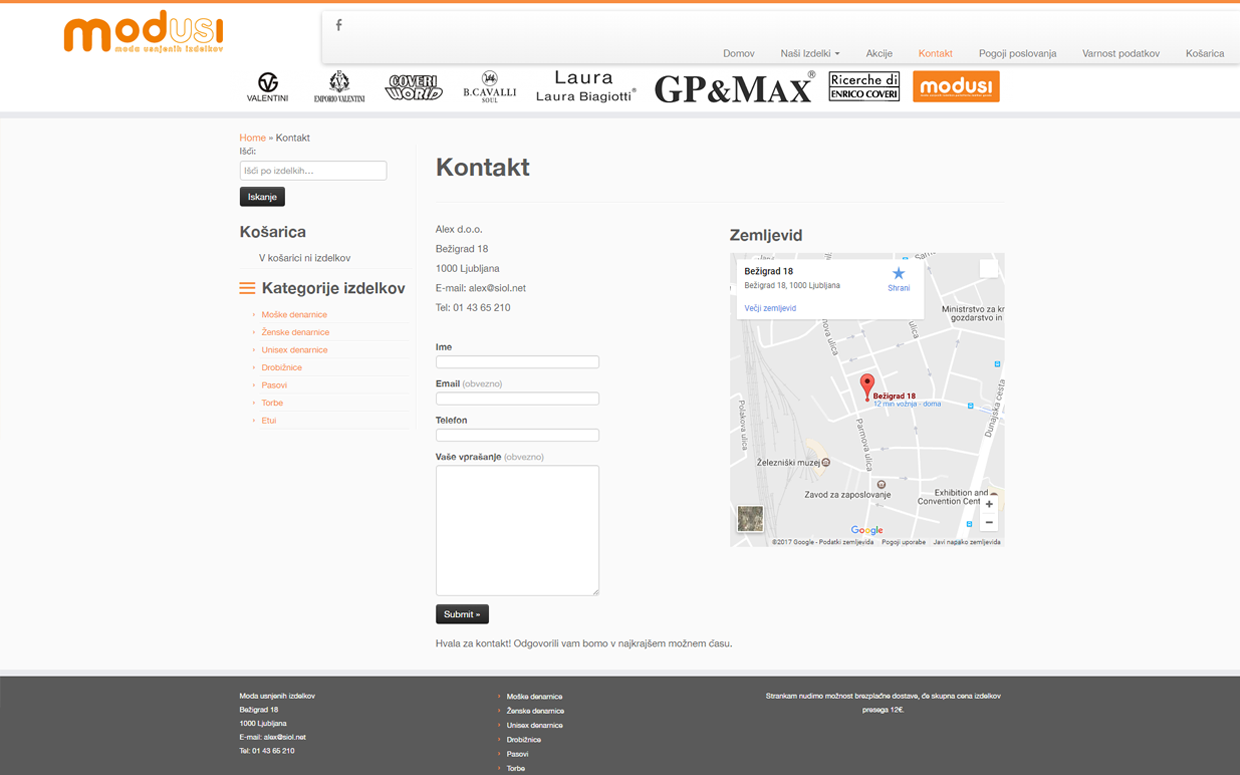Click the Facebook icon in the header
Viewport: 1240px width, 775px height.
[x=337, y=25]
